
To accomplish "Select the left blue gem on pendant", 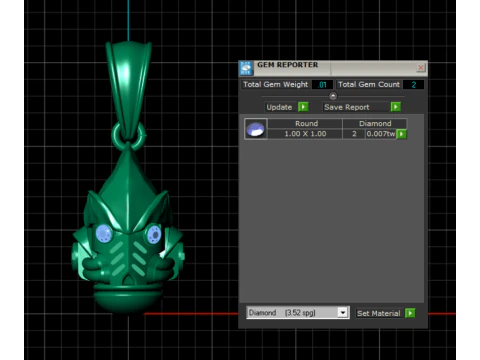I will [x=104, y=233].
